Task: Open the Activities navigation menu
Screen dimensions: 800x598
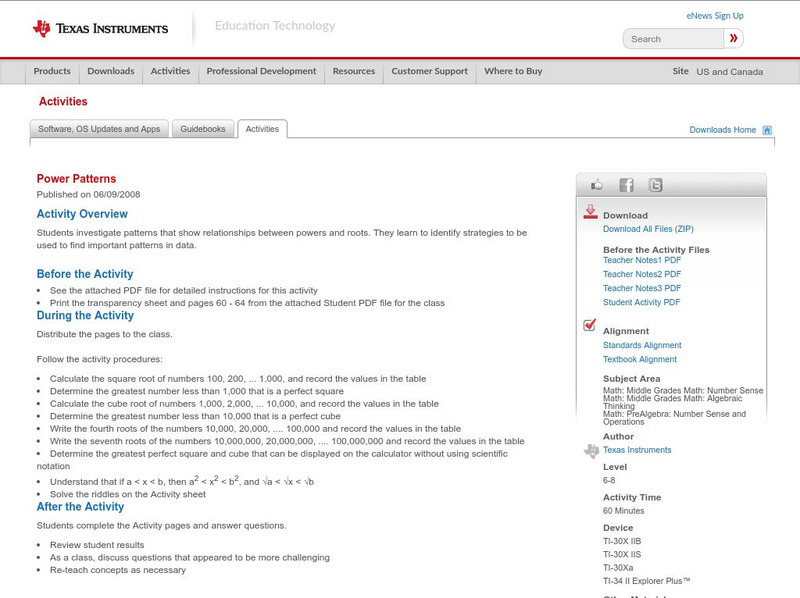Action: 170,71
